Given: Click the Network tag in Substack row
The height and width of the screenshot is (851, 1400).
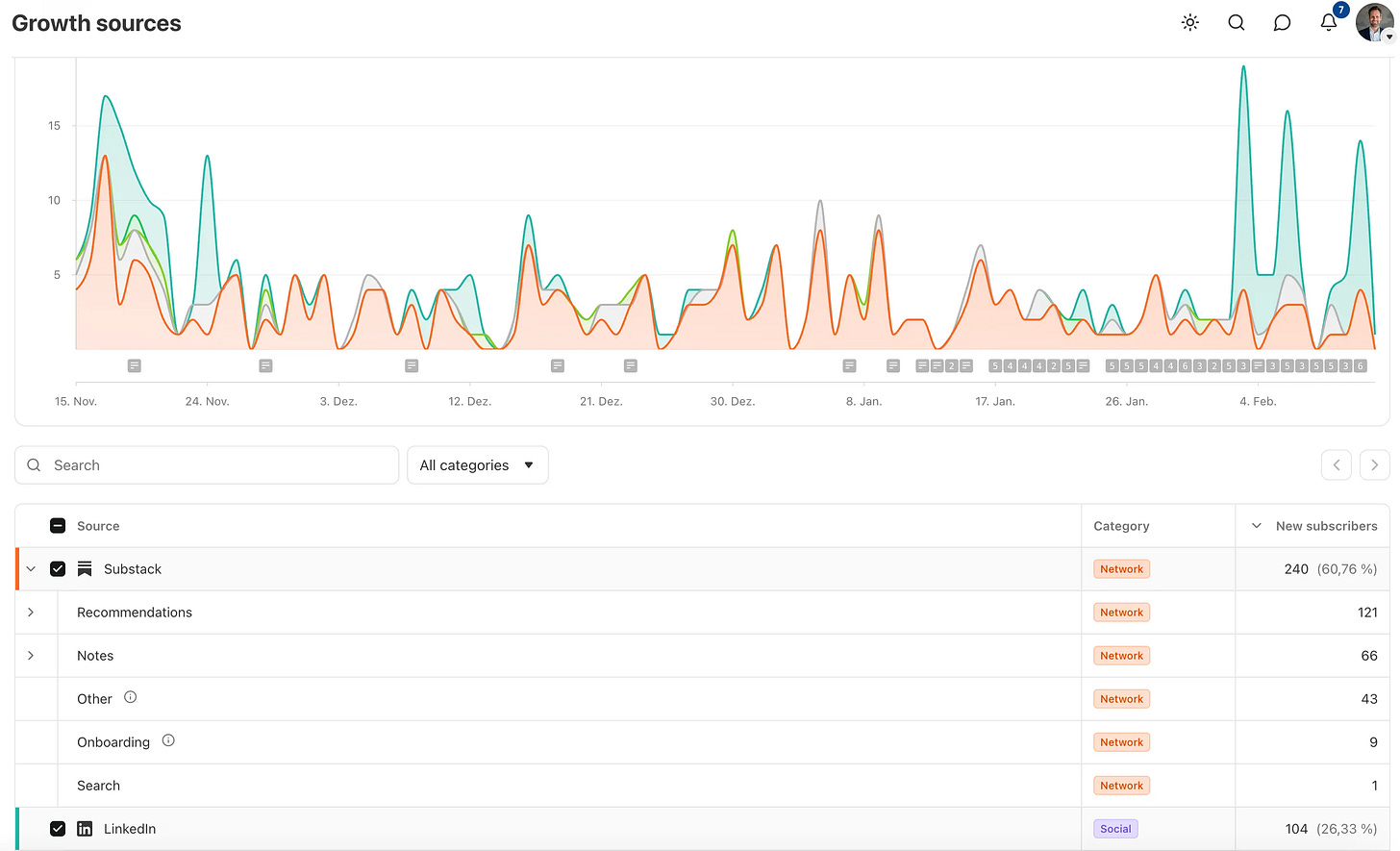Looking at the screenshot, I should pos(1121,569).
